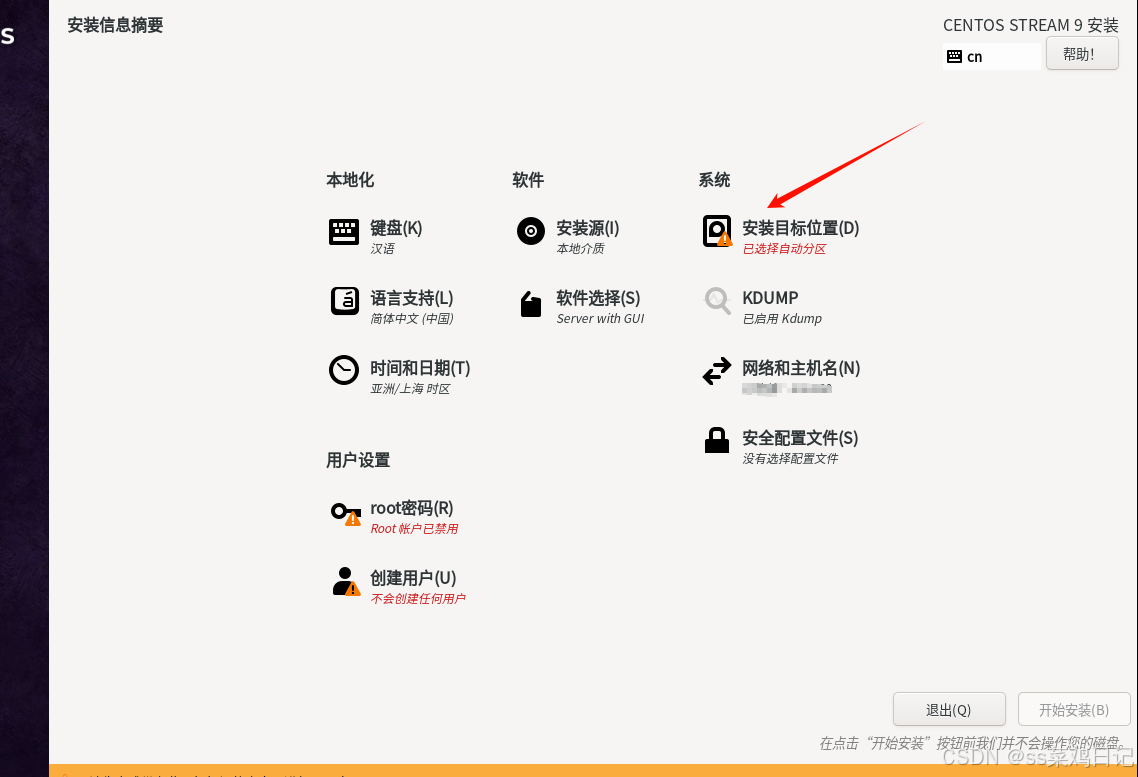Click the red 不会创建任何用户 status text

pyautogui.click(x=418, y=599)
